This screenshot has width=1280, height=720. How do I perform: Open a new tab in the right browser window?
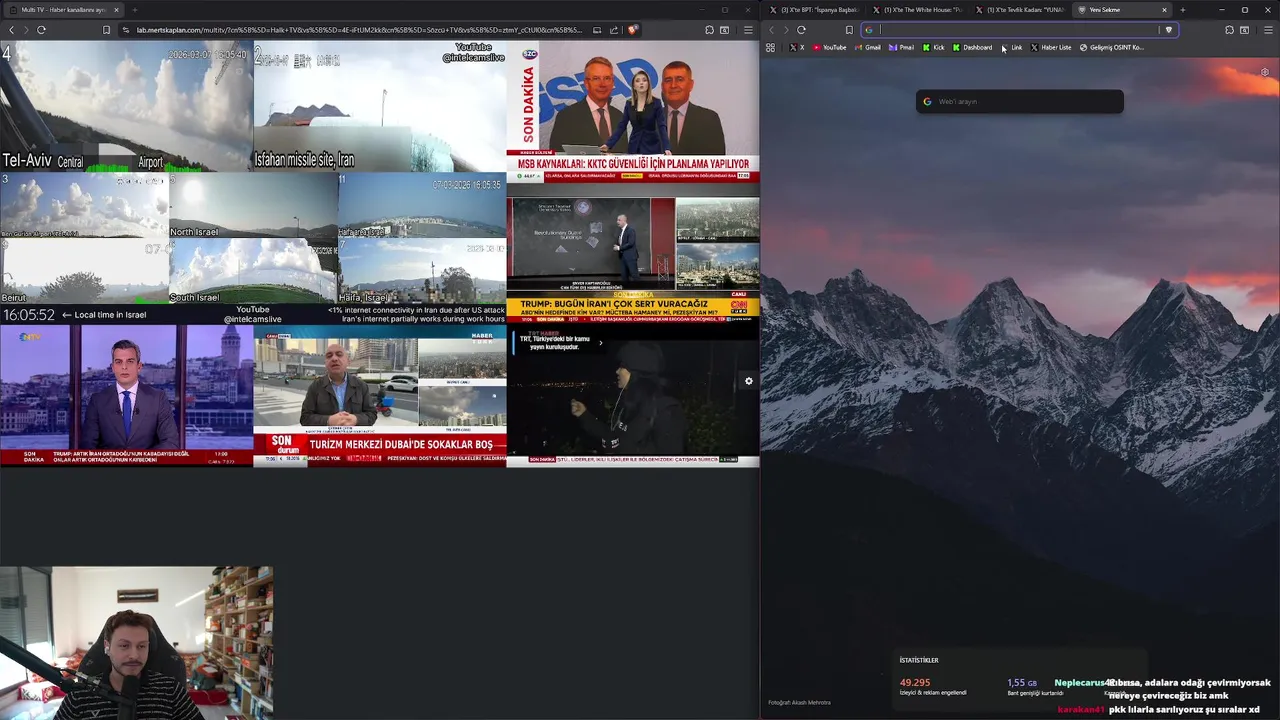[1182, 10]
